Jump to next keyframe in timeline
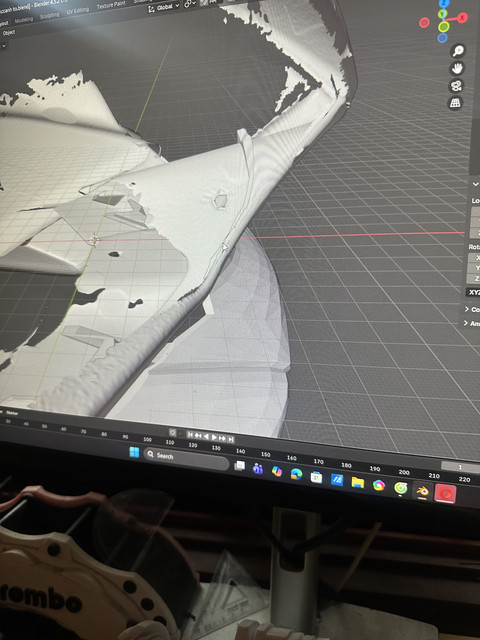This screenshot has width=480, height=640. (222, 438)
